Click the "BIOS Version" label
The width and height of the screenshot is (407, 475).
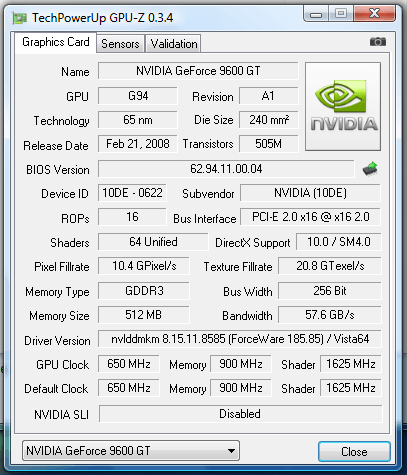pyautogui.click(x=58, y=170)
